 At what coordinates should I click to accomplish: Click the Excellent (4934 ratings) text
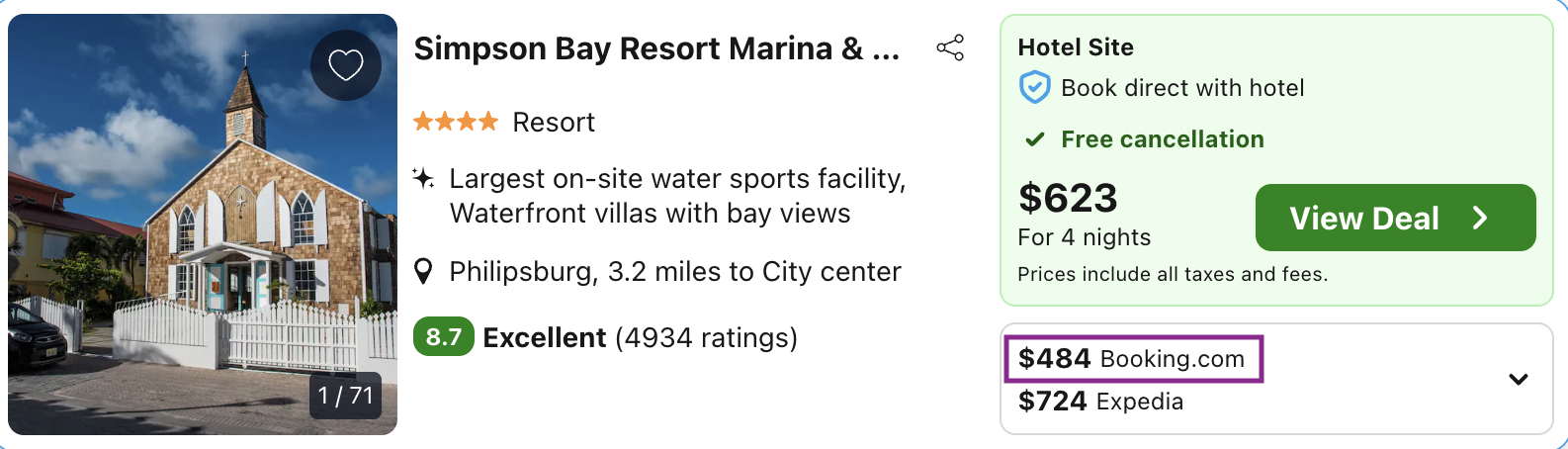(640, 338)
